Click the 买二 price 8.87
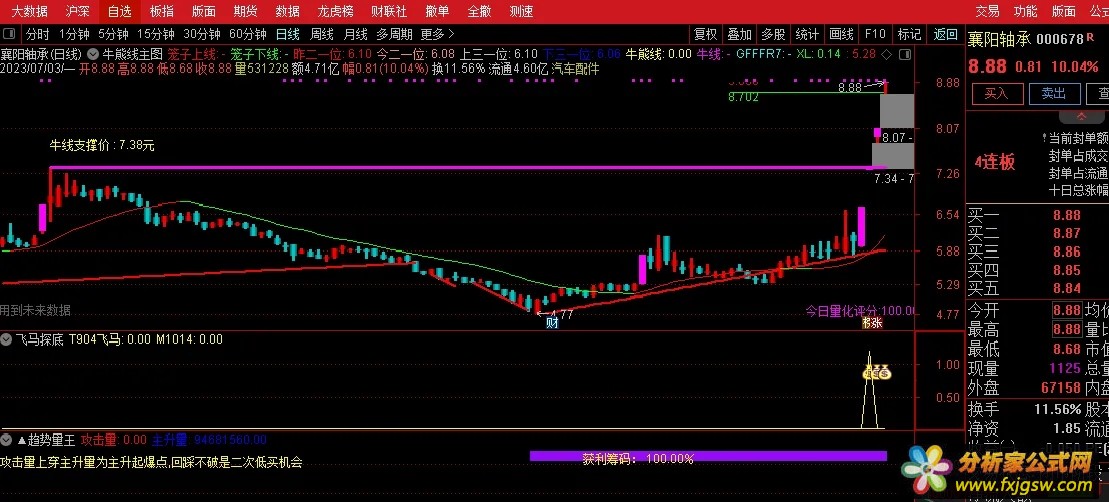 (x=1067, y=233)
